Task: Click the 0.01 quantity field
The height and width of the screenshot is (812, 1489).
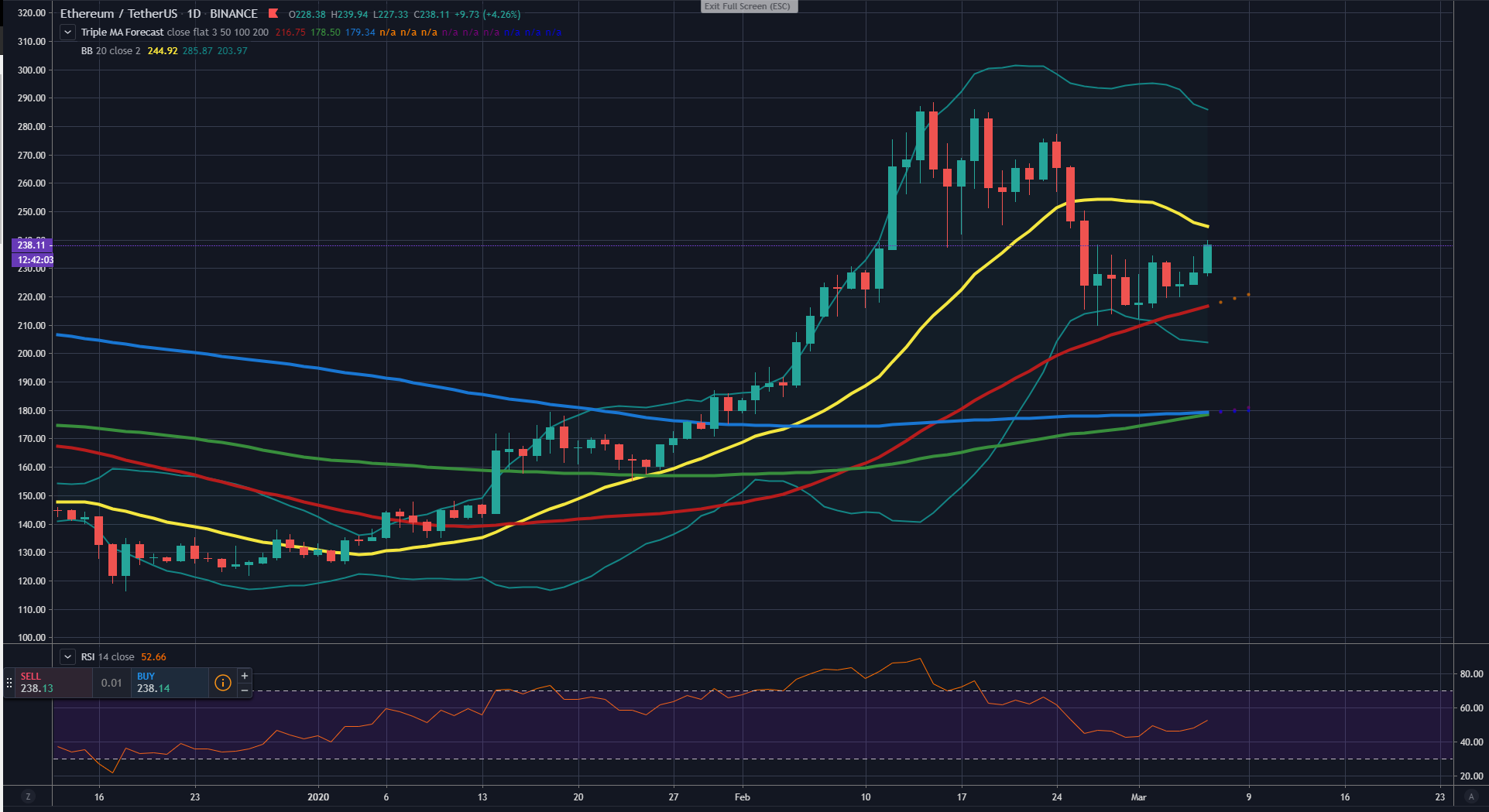Action: [112, 683]
